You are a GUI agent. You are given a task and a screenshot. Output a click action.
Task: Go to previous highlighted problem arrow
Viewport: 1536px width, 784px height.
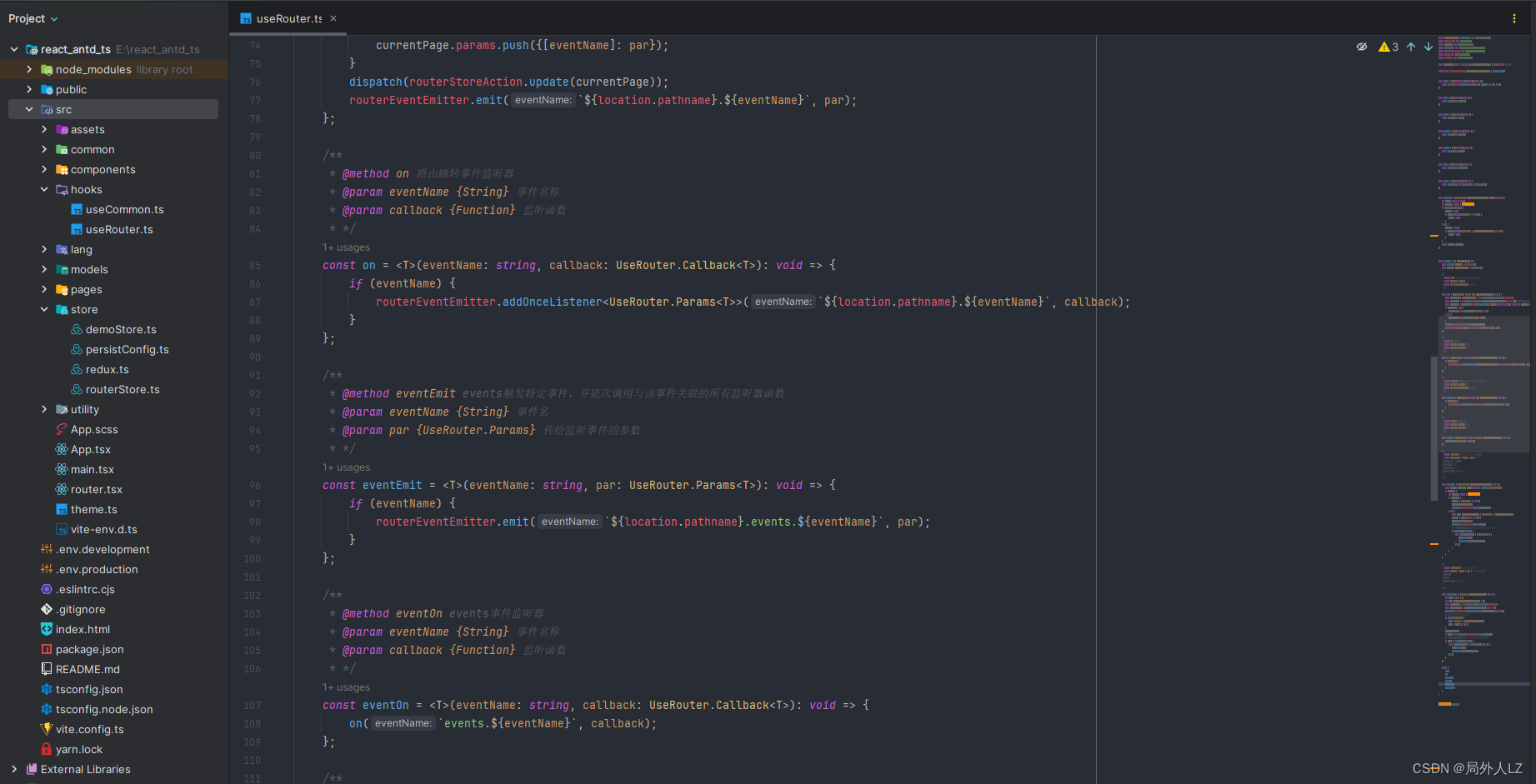tap(1411, 47)
